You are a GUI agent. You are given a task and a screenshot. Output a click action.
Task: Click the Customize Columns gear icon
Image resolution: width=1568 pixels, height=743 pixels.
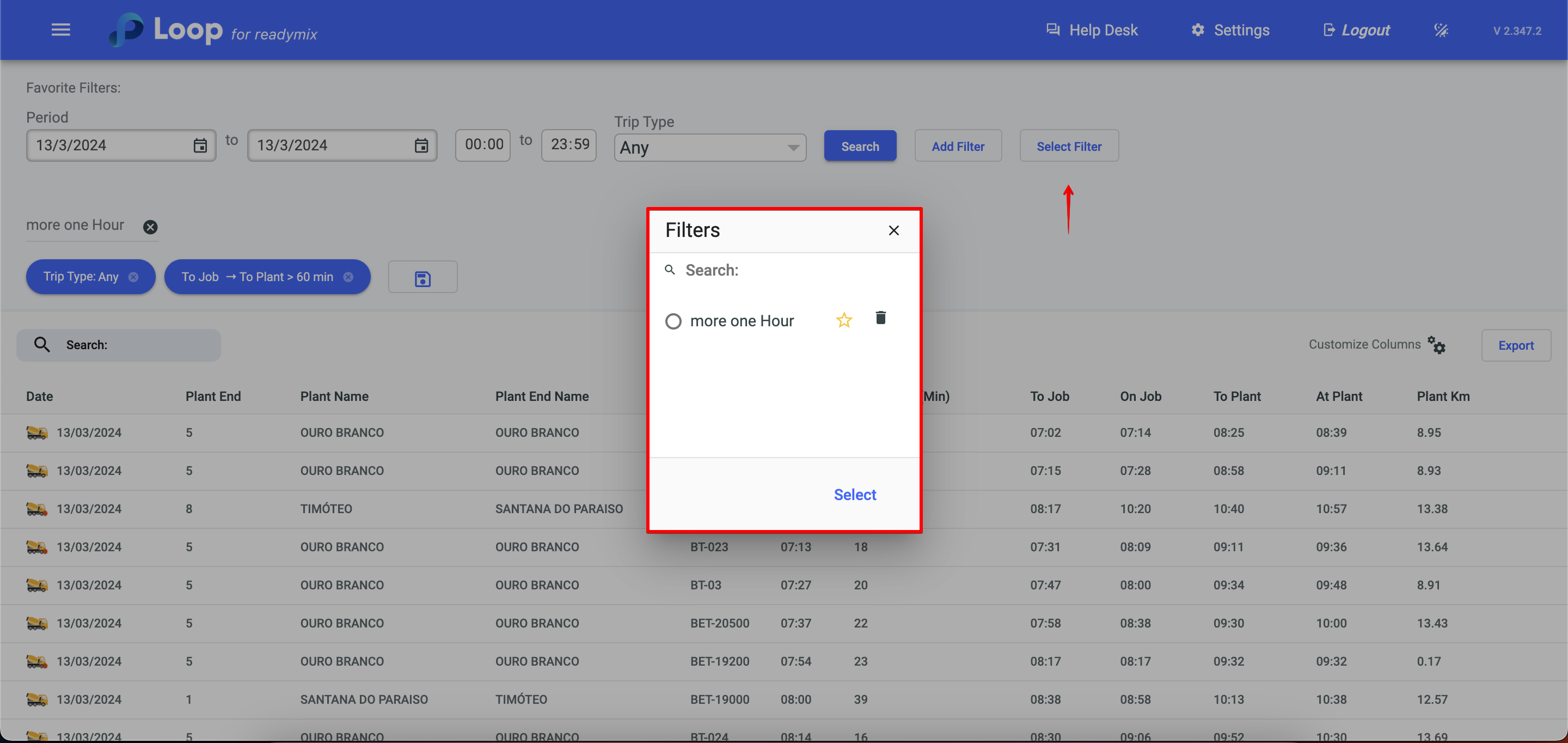tap(1437, 345)
